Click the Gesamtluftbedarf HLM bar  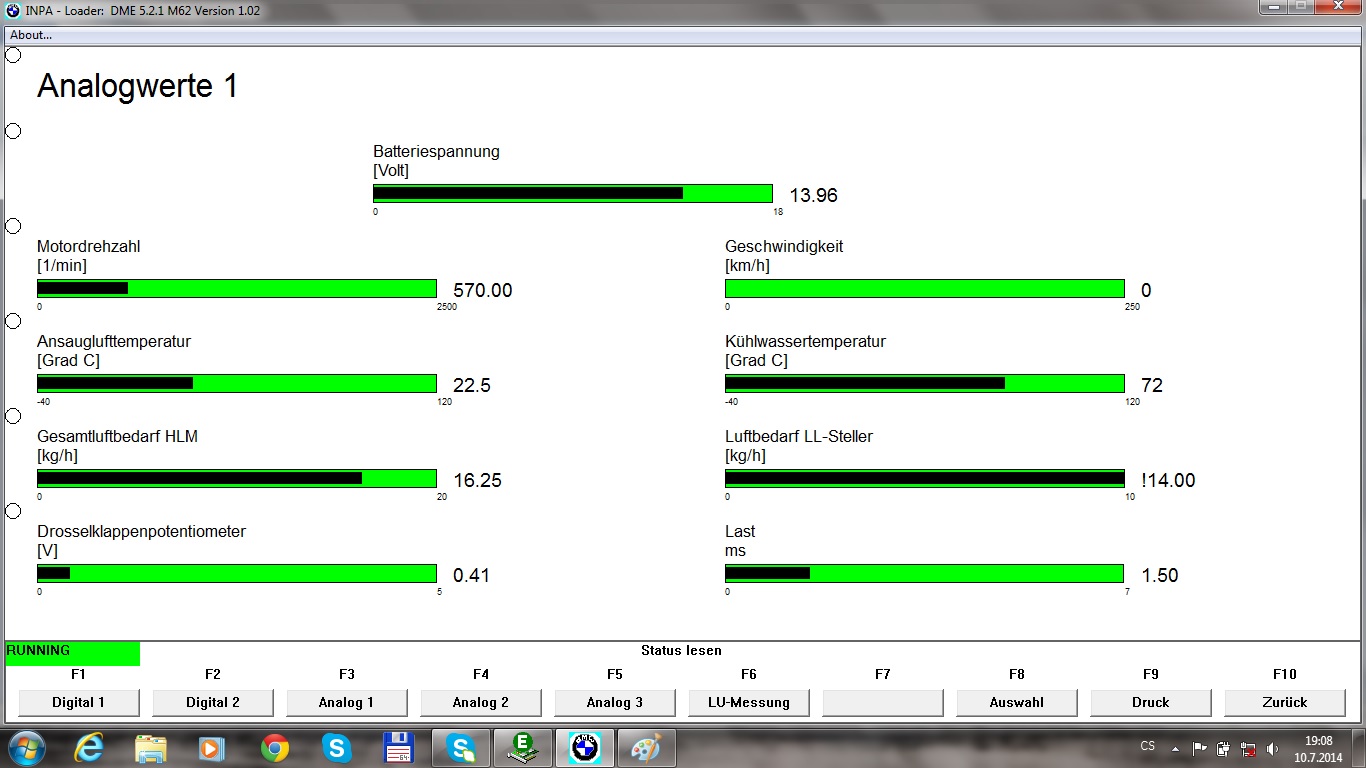[237, 479]
